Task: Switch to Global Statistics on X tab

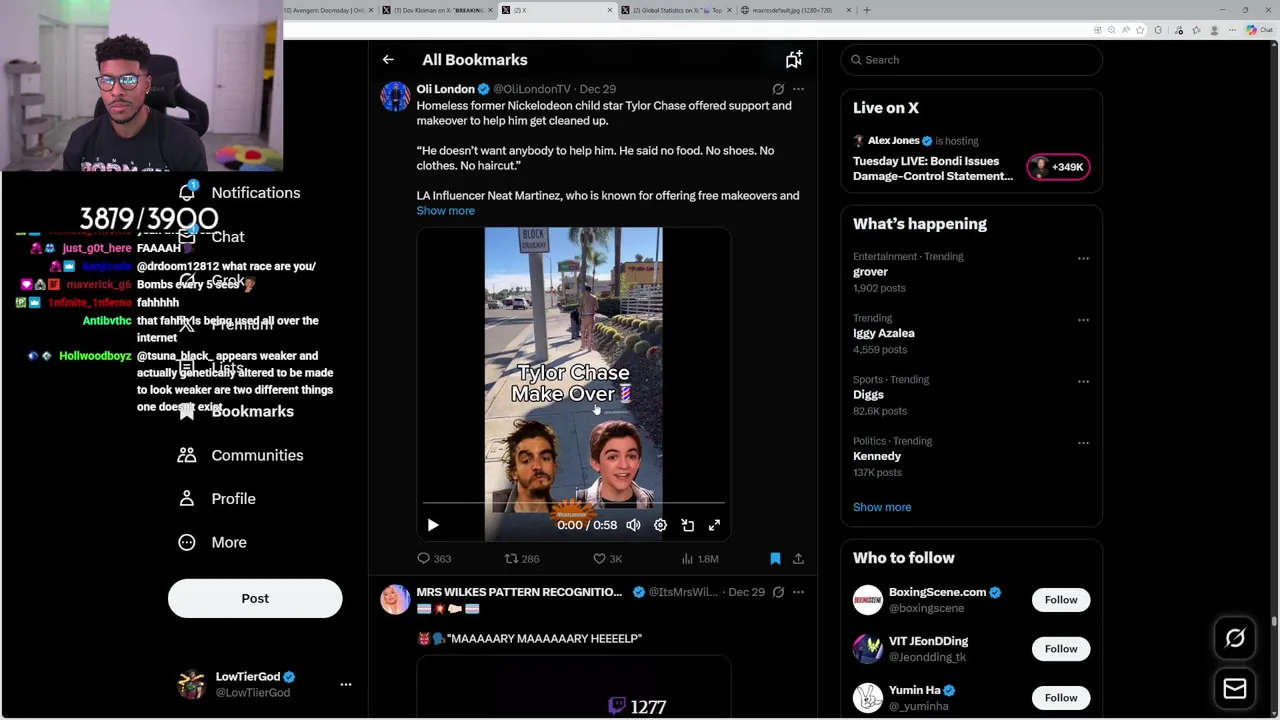Action: (x=677, y=10)
